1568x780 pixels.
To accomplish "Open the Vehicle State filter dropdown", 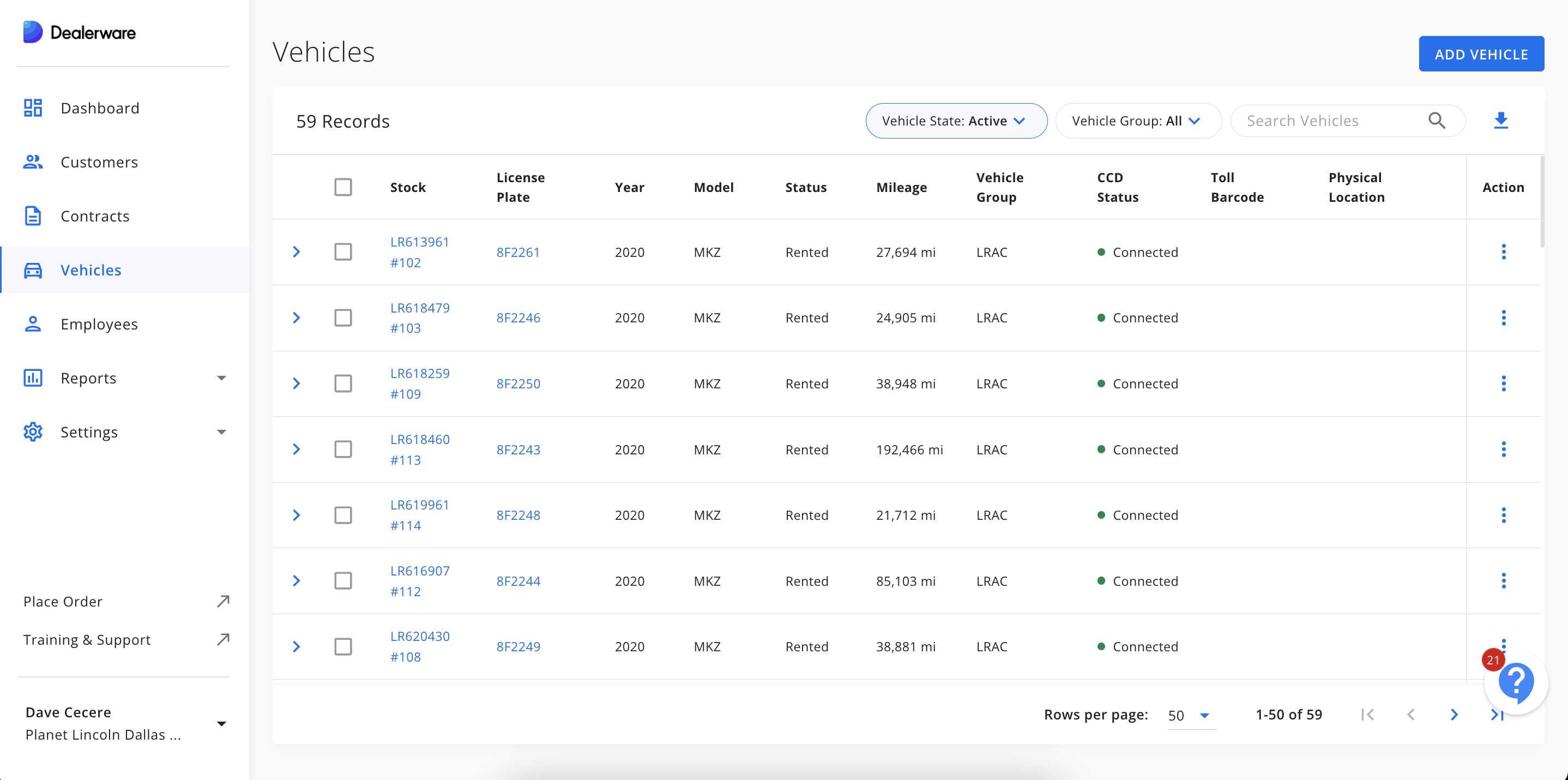I will click(956, 121).
